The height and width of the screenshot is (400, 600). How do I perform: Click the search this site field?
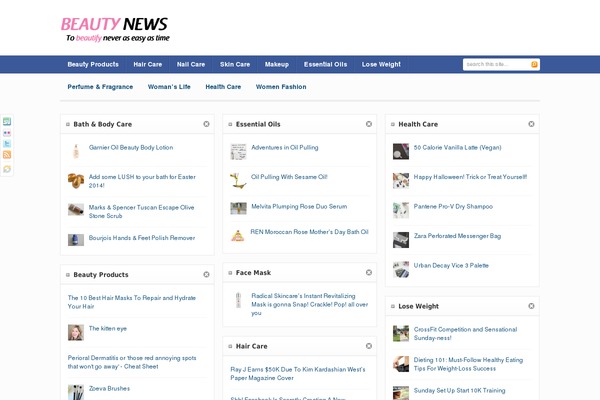[x=497, y=64]
